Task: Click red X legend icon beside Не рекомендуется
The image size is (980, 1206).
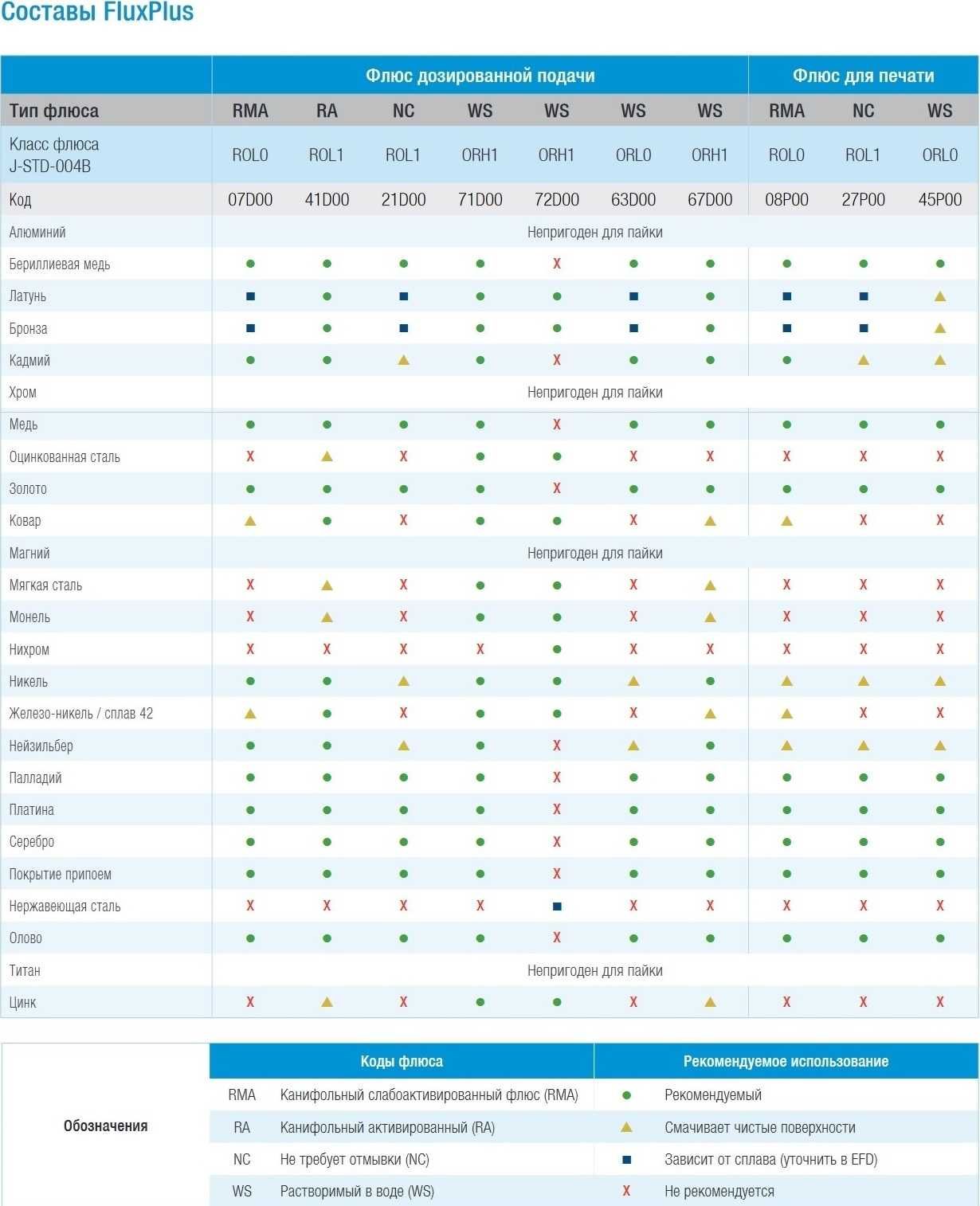Action: [x=626, y=1191]
